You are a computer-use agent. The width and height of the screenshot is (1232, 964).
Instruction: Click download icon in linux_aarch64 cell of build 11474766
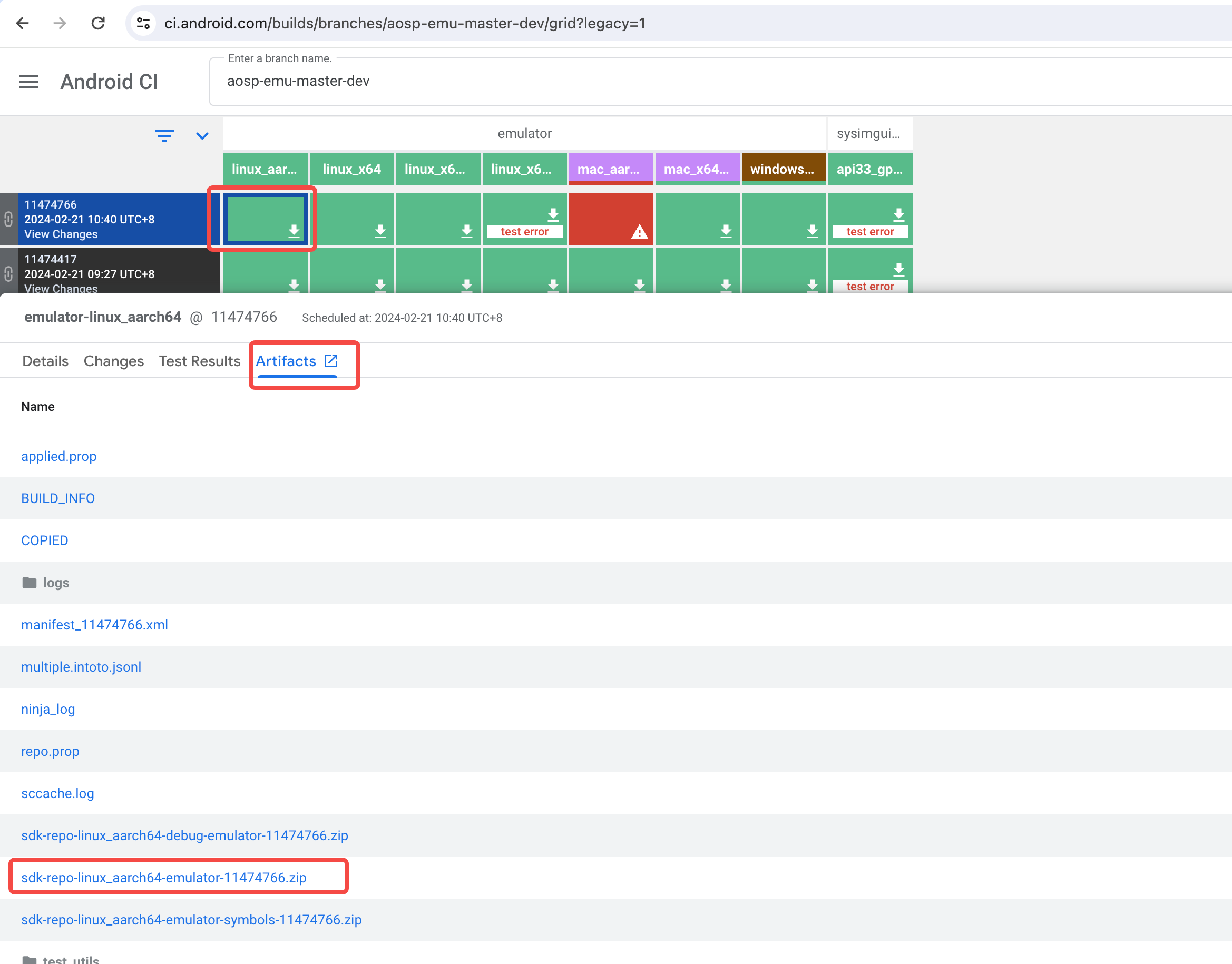point(294,230)
